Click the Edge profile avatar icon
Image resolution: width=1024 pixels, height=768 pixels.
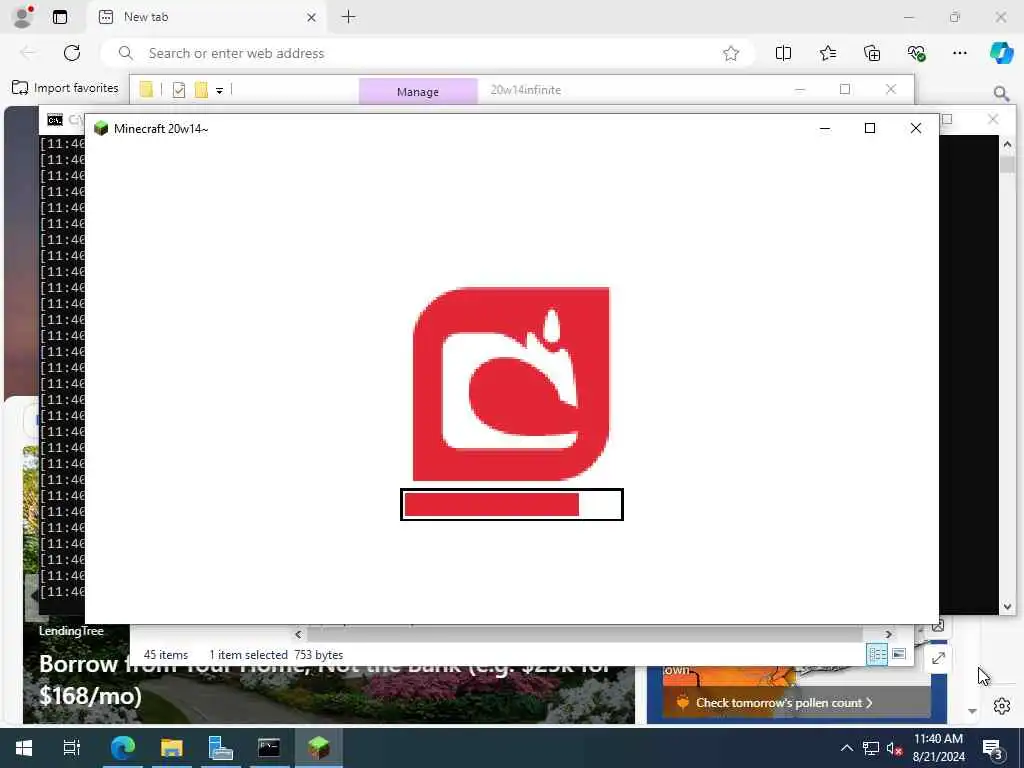23,17
